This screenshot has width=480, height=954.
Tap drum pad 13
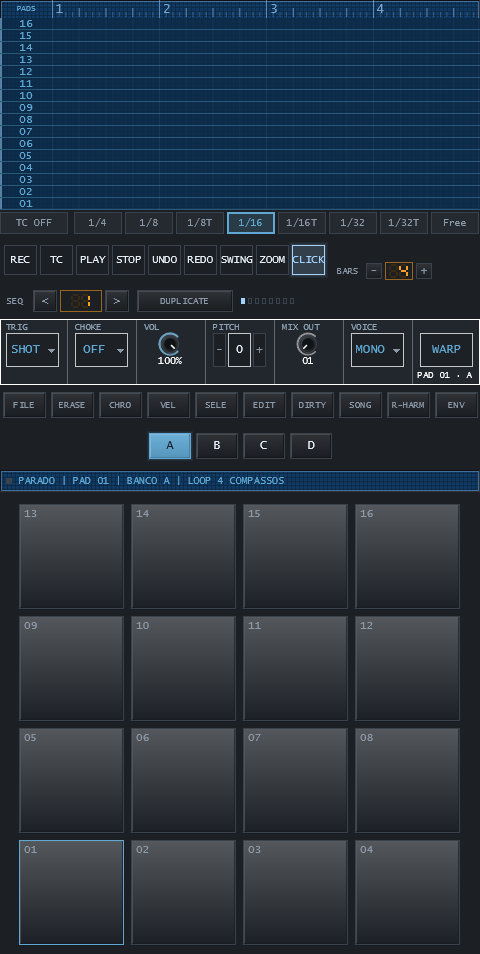coord(71,557)
